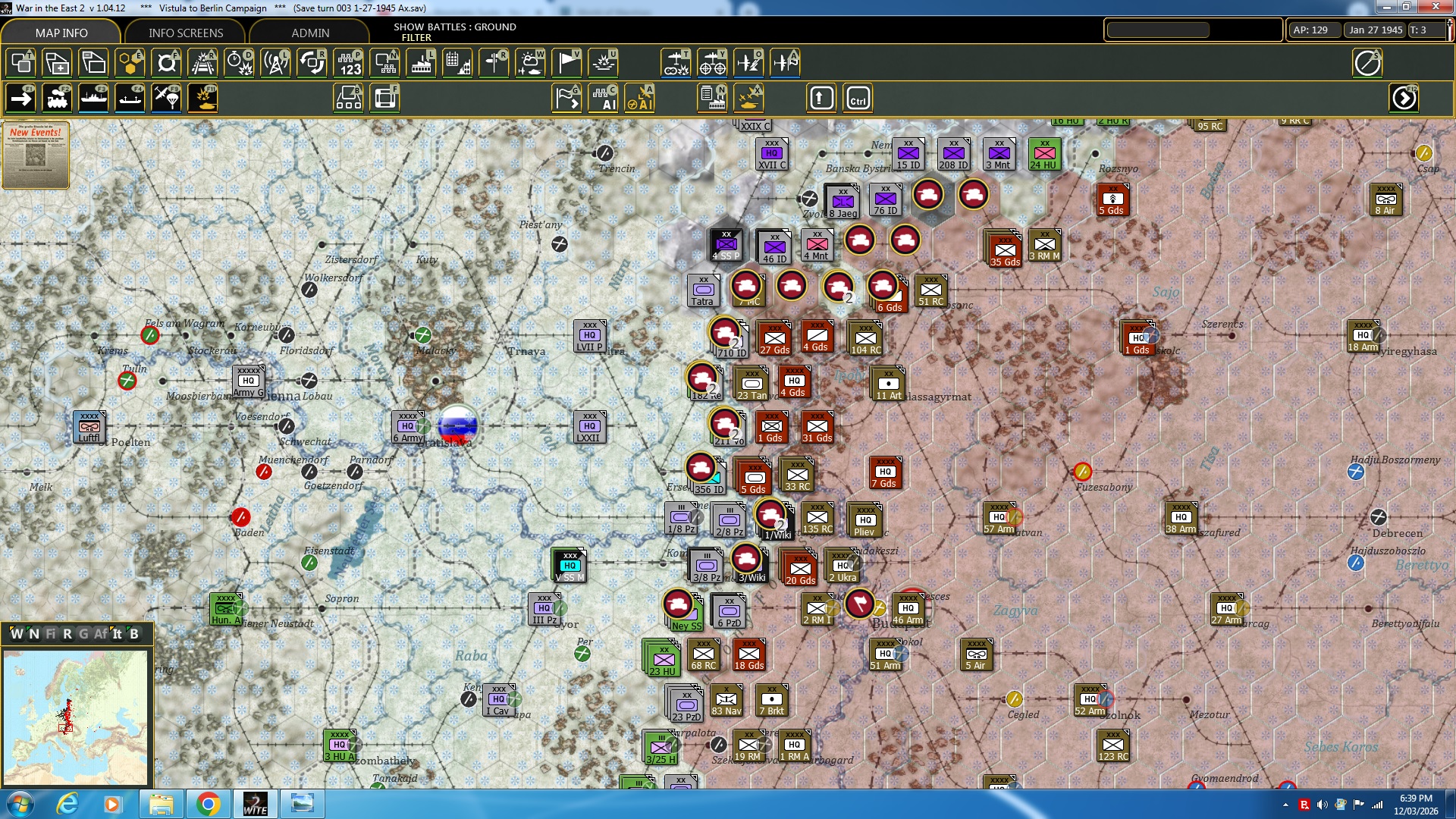Toggle the air AI assist icon (A)
This screenshot has width=1456, height=819.
[x=640, y=99]
